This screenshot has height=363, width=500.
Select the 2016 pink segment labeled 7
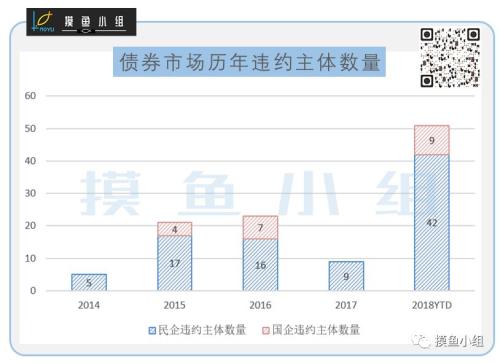260,228
